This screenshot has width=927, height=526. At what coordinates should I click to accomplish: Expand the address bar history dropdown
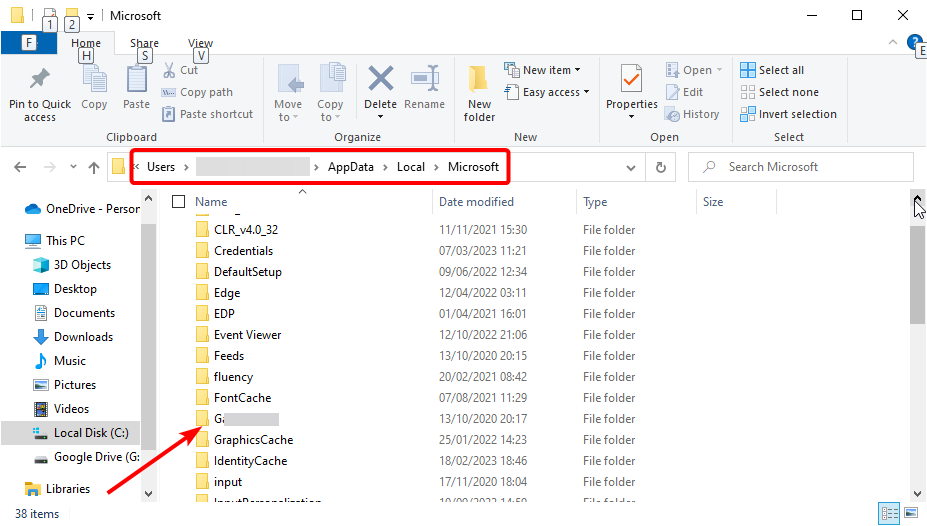point(631,168)
